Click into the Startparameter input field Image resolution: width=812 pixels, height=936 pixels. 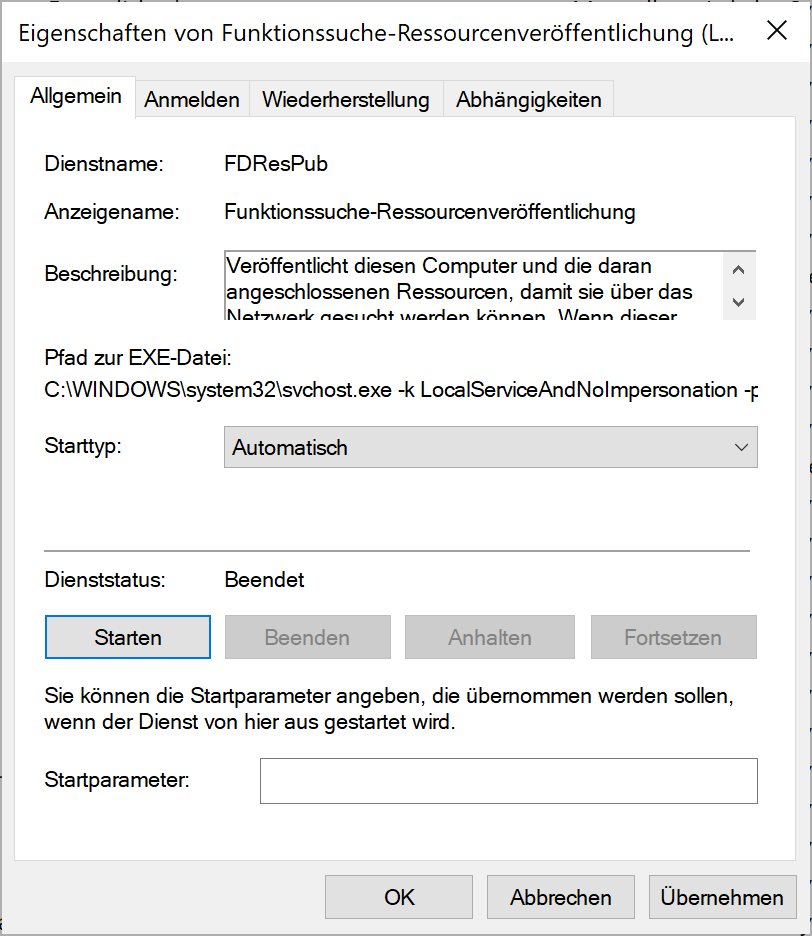tap(508, 781)
